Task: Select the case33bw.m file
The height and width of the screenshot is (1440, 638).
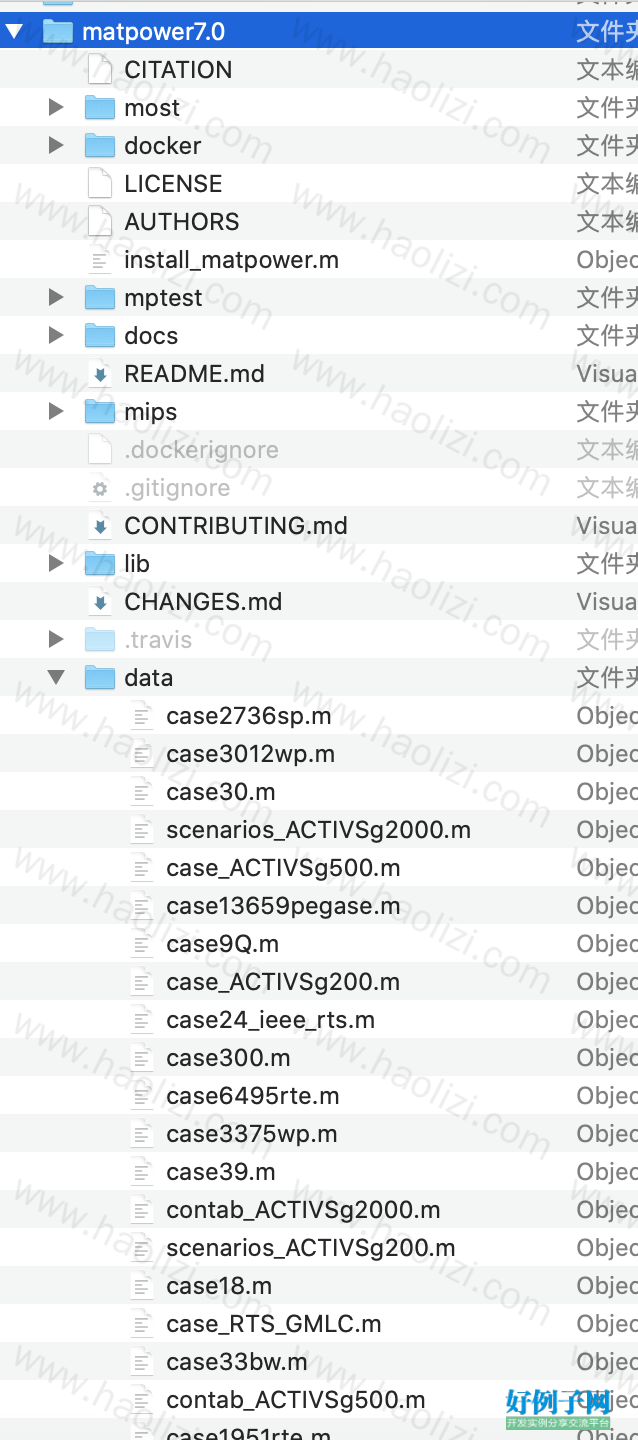Action: (236, 1362)
